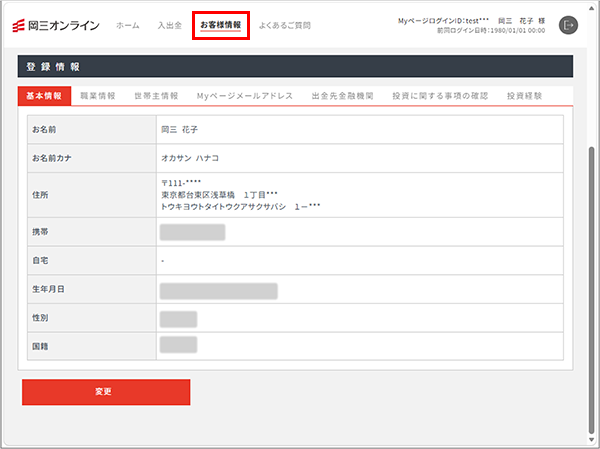Open the 出金先金融機関 tab
This screenshot has height=449, width=600.
(342, 96)
